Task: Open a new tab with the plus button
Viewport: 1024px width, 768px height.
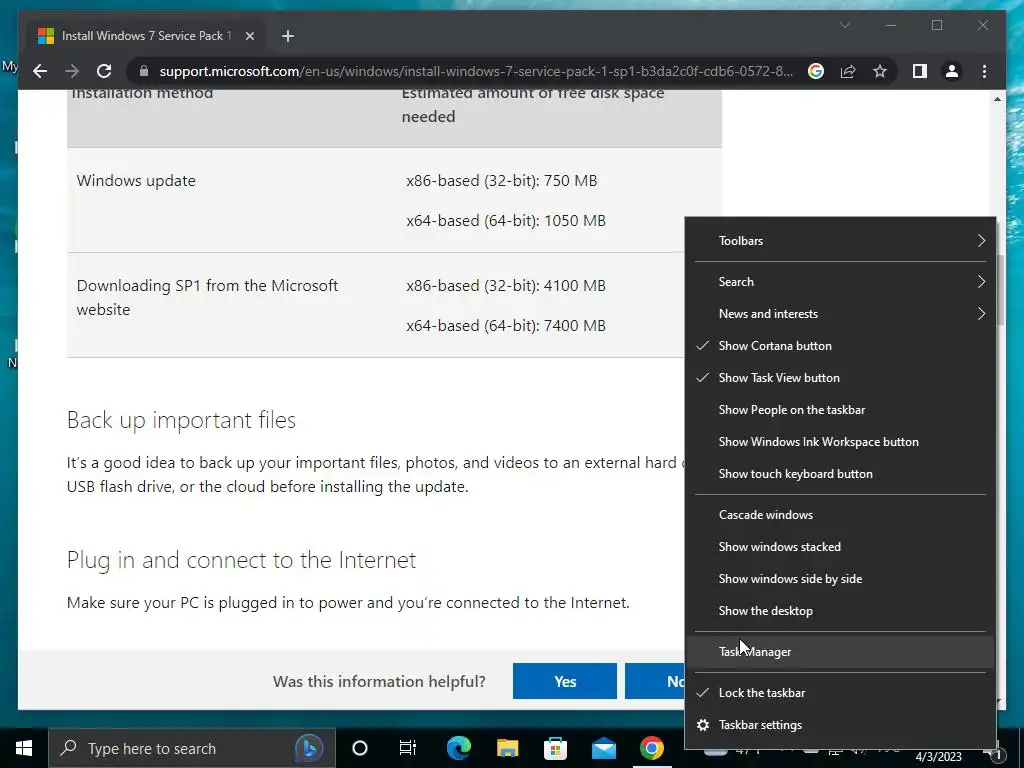Action: tap(288, 36)
